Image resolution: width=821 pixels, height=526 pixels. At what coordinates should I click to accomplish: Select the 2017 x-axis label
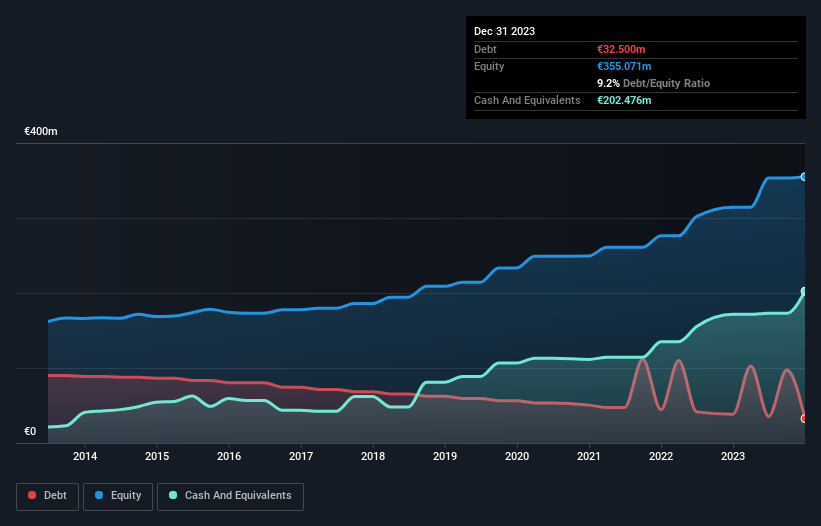[x=301, y=456]
